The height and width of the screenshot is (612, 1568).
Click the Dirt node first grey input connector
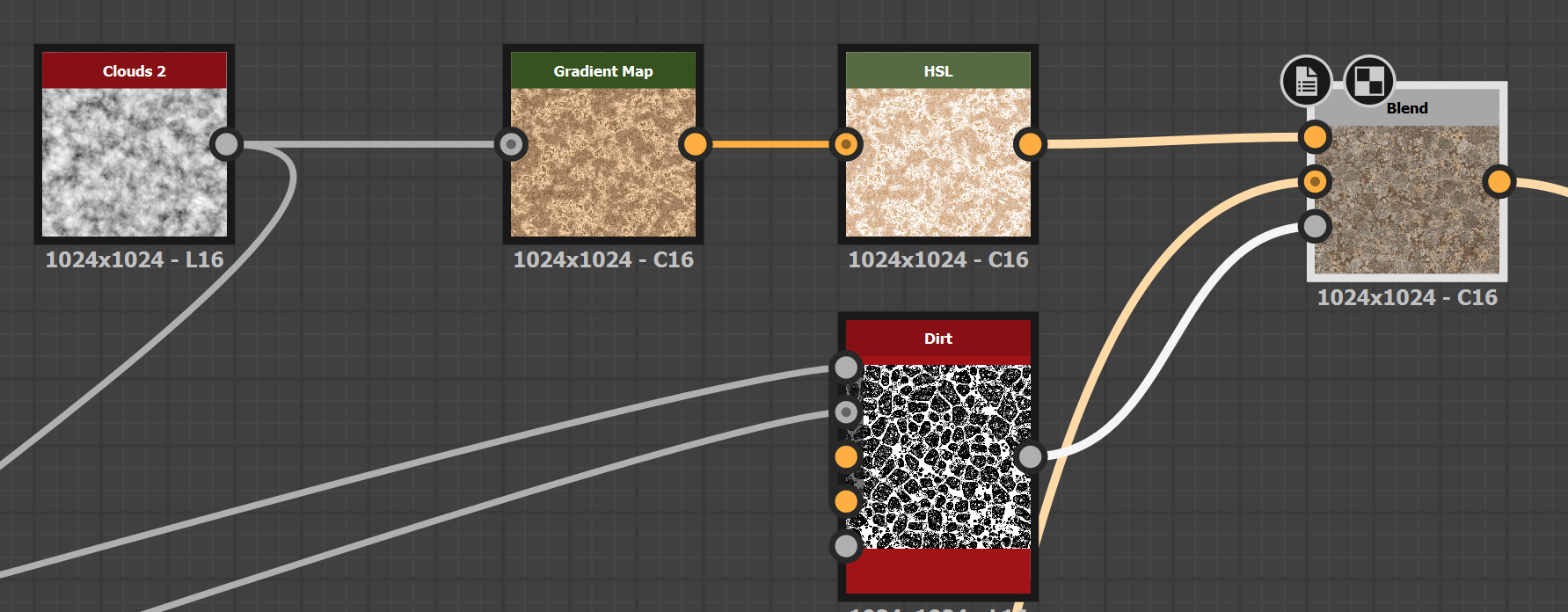[x=846, y=368]
